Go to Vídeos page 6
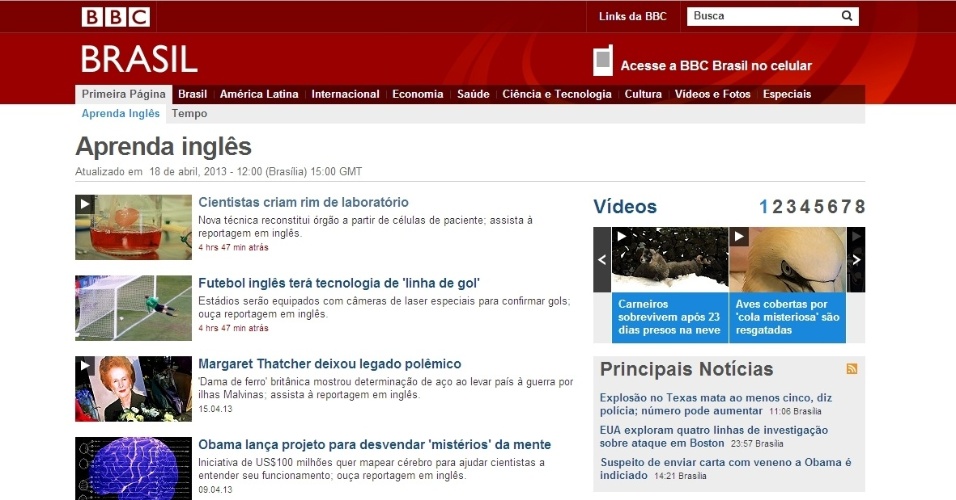Viewport: 956px width, 500px height. [x=833, y=207]
